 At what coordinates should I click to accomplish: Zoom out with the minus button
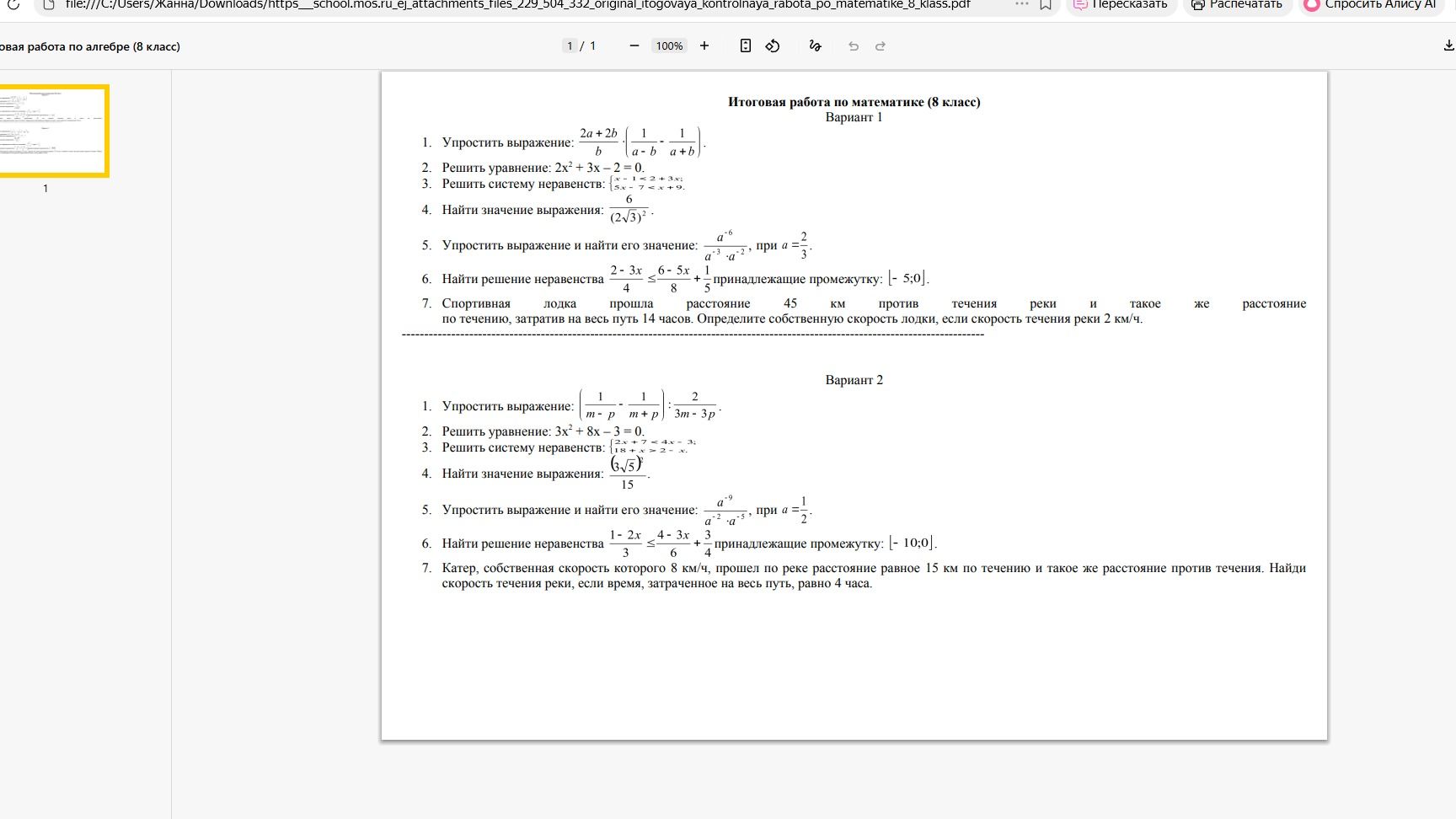pos(634,46)
